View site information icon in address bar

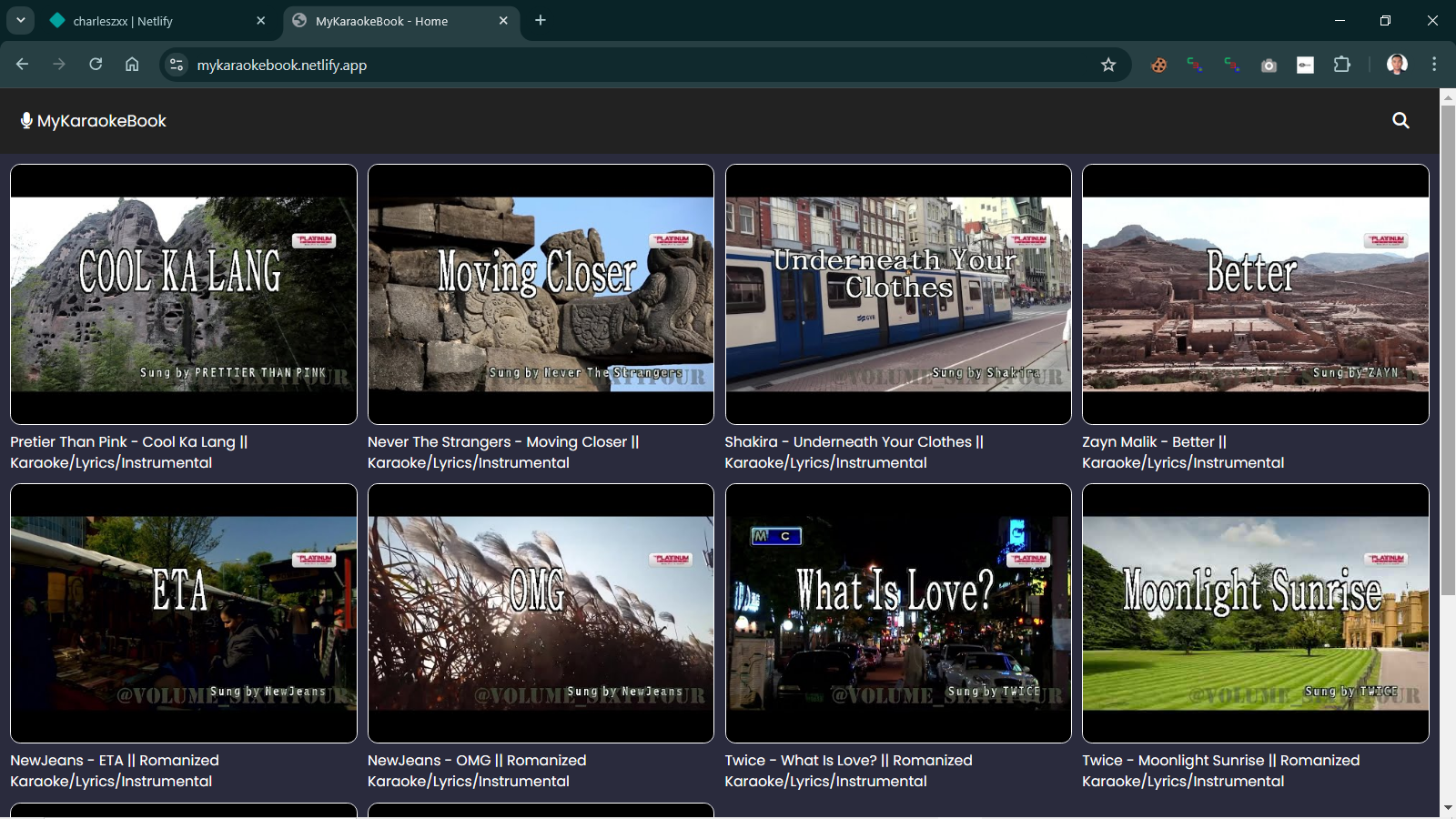pyautogui.click(x=177, y=65)
